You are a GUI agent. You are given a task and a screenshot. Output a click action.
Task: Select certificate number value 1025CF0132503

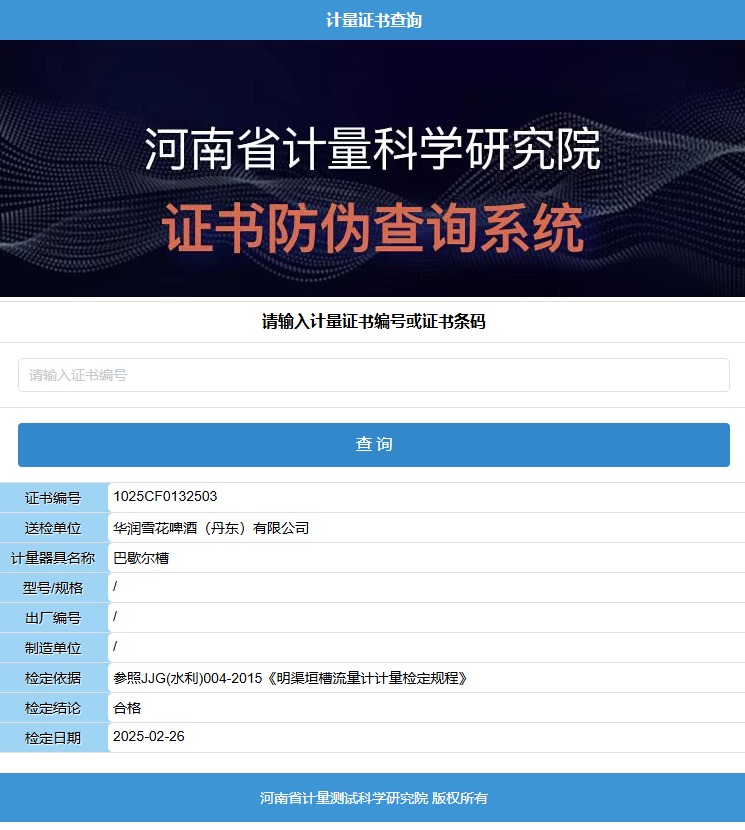pos(165,496)
